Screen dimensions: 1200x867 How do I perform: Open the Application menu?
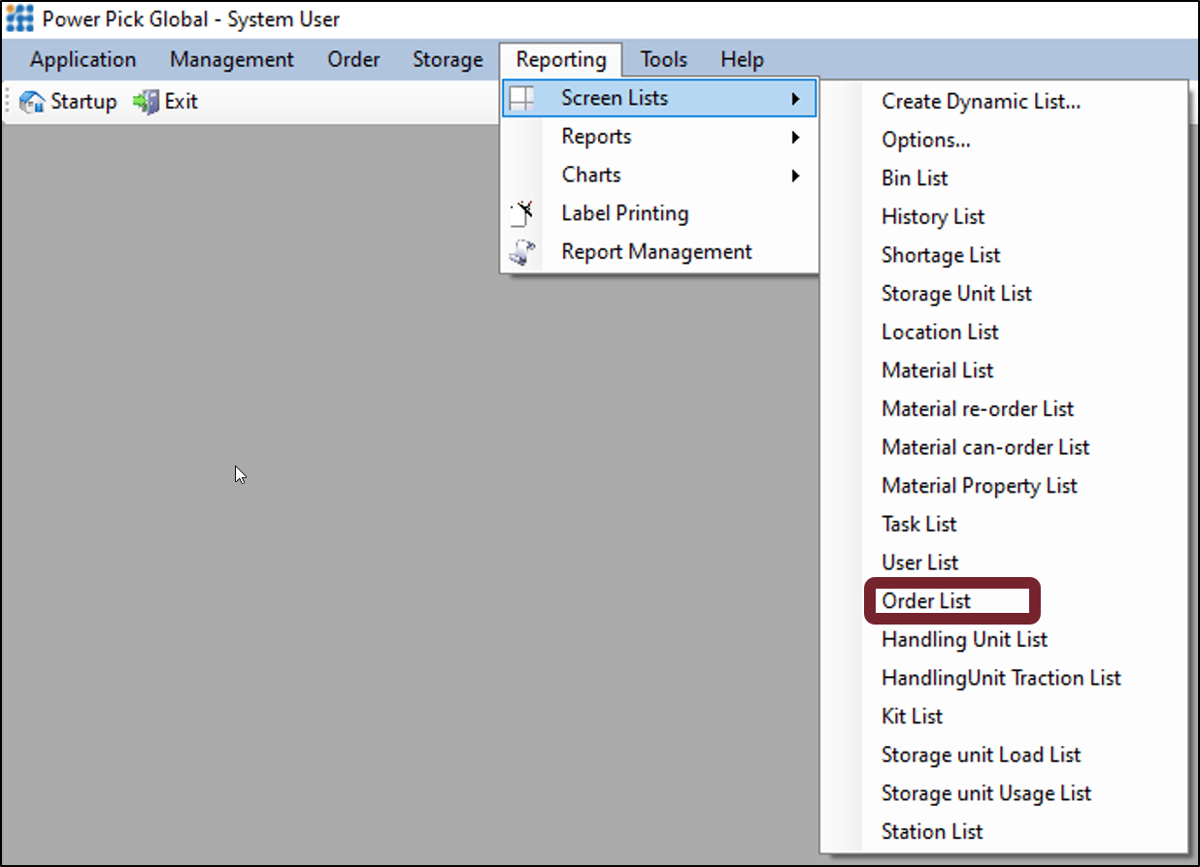(82, 59)
